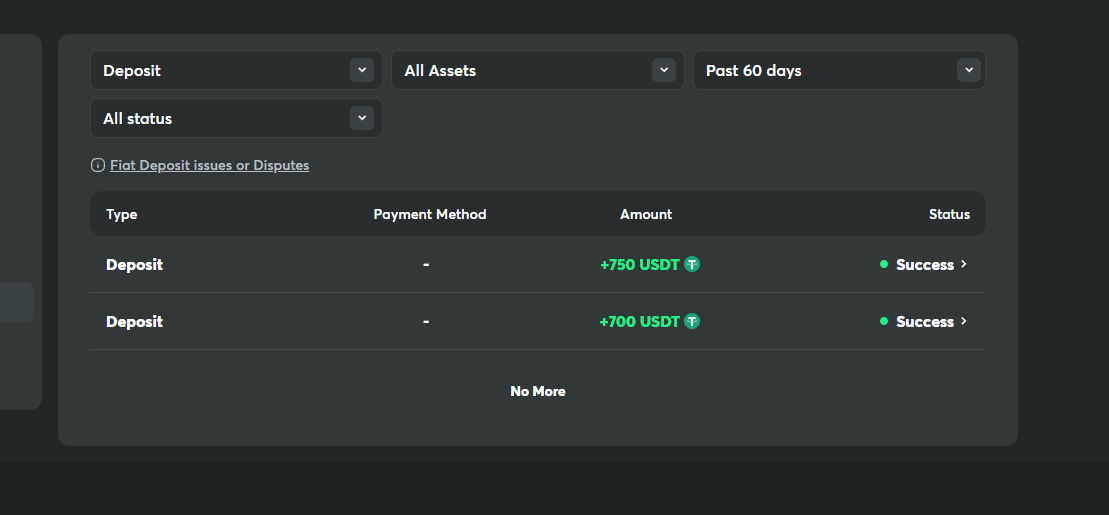
Task: Open details arrow for the 700 USDT deposit
Action: pos(964,322)
